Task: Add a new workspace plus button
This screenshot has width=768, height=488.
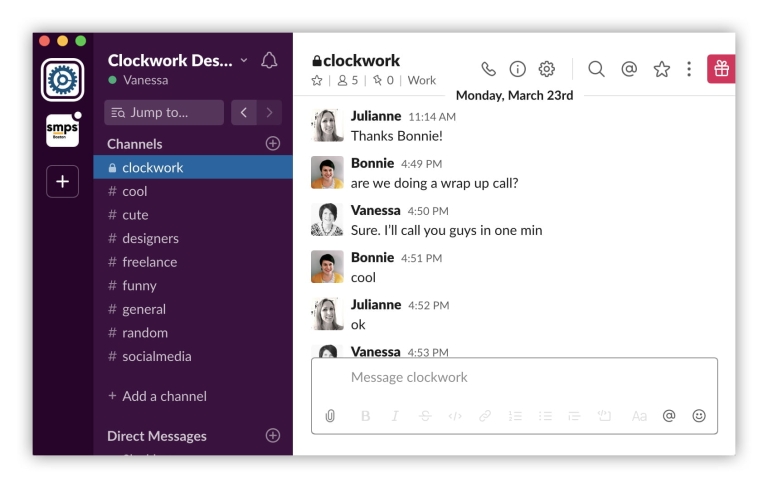Action: [62, 181]
